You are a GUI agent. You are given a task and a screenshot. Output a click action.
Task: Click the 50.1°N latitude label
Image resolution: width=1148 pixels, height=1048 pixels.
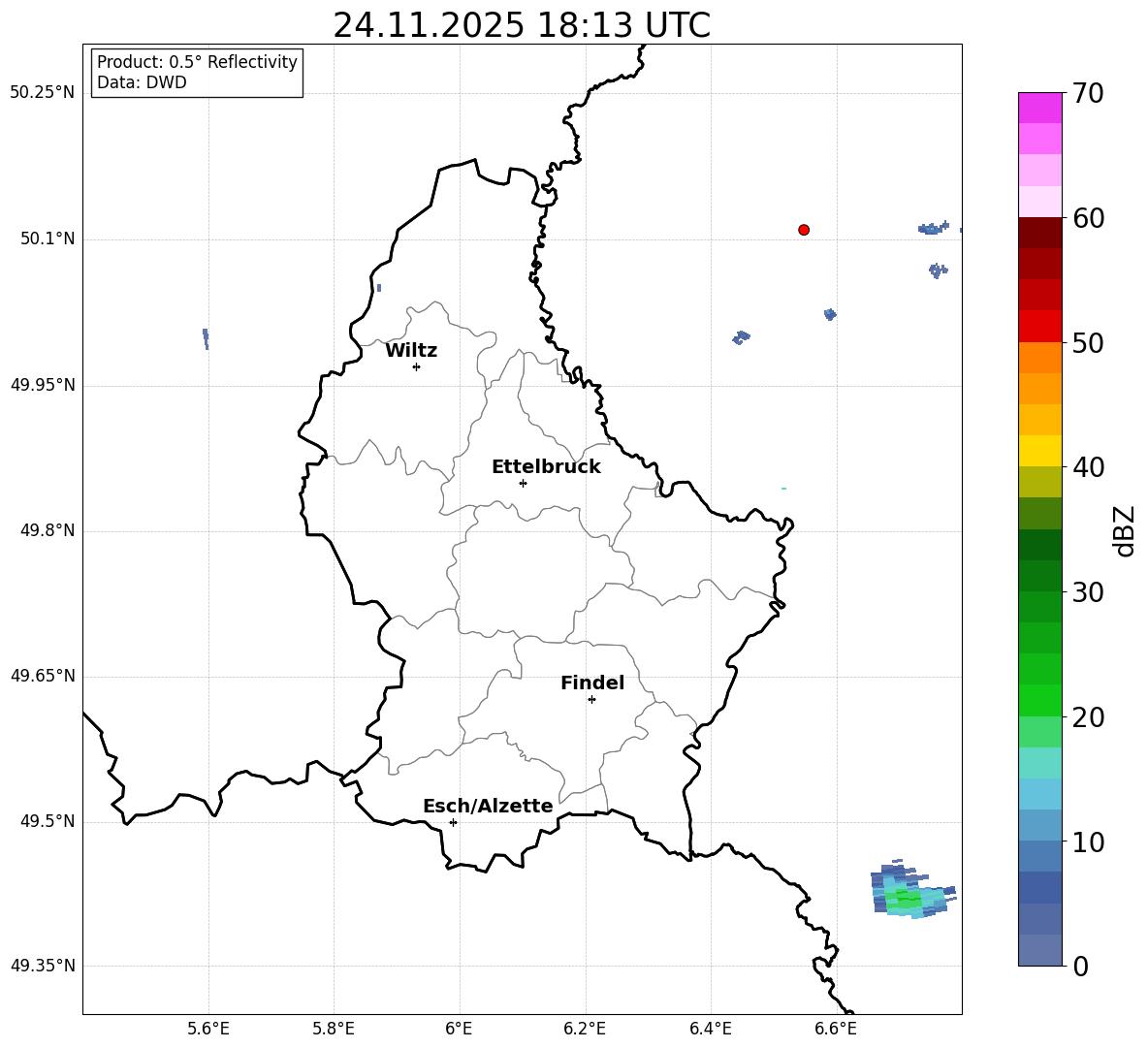[x=48, y=239]
